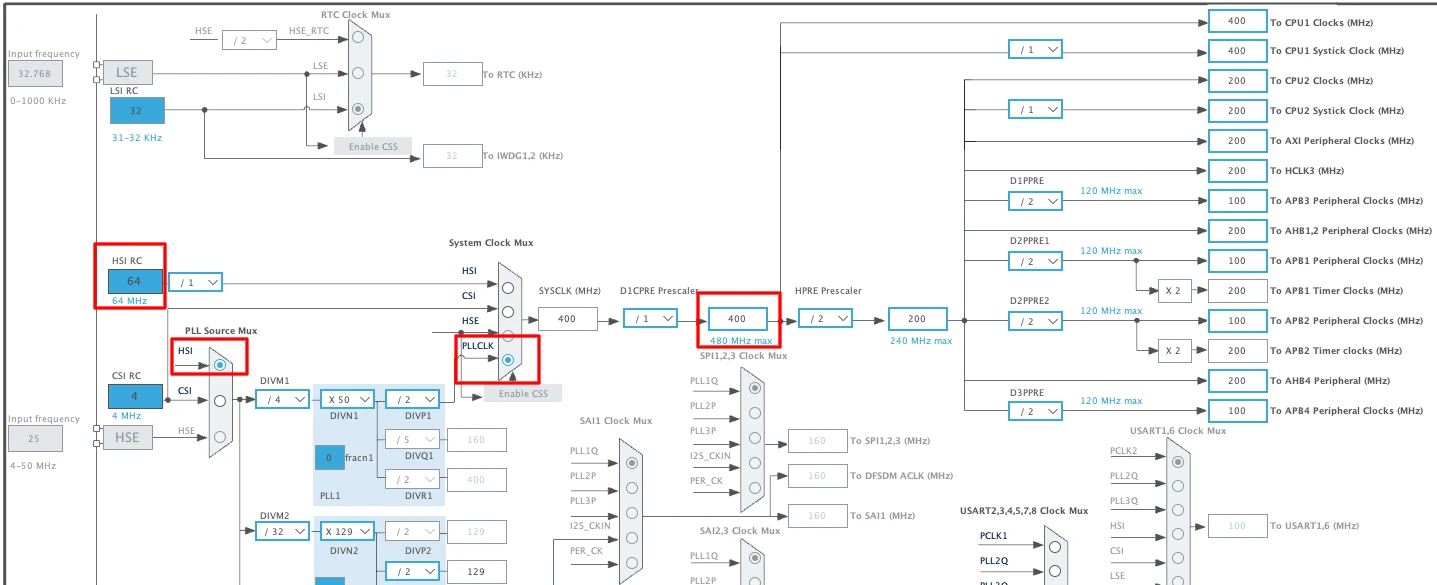Select I2S_CKIN in SPI1,2,3 Clock Mux
The height and width of the screenshot is (585, 1437).
(x=754, y=462)
